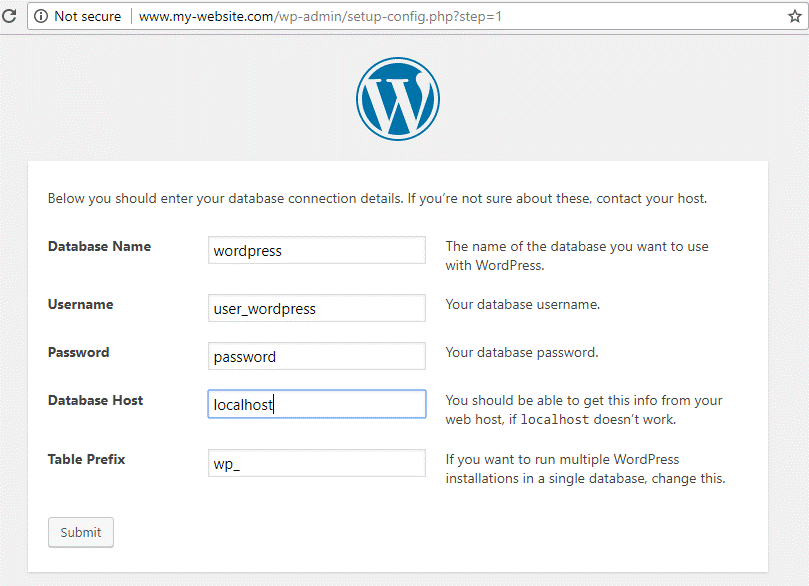Focus the Password input box
Viewport: 809px width, 586px height.
[x=317, y=357]
